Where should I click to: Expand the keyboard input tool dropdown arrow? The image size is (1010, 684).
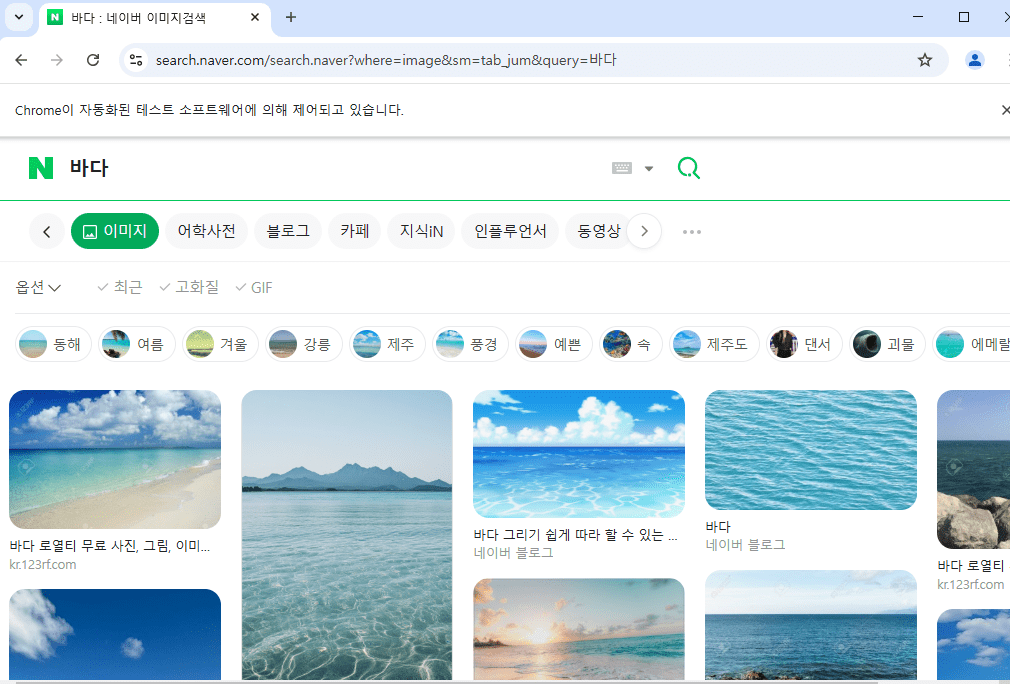(x=649, y=169)
